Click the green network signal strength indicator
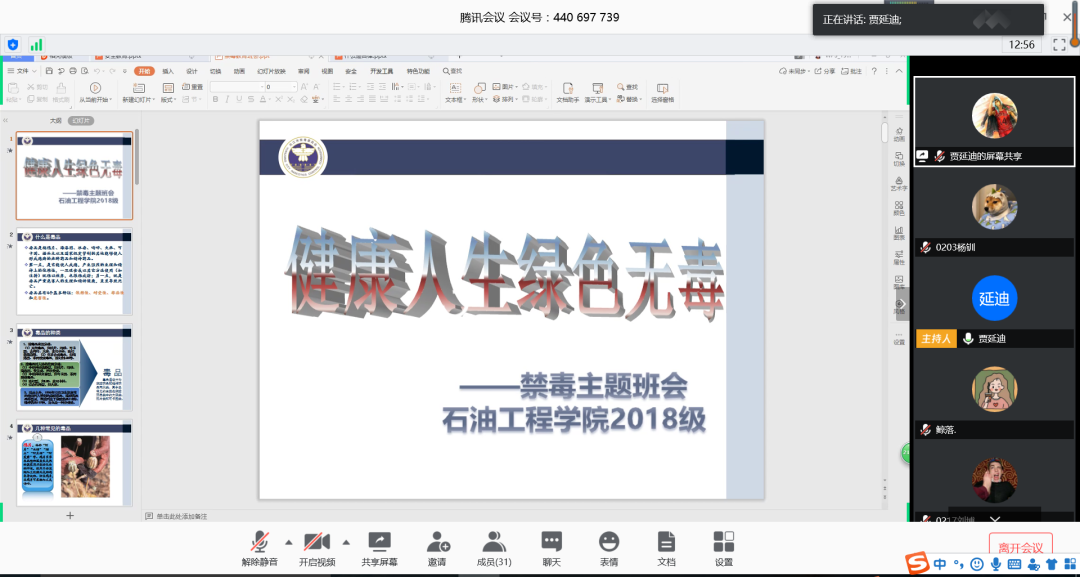 click(x=36, y=45)
